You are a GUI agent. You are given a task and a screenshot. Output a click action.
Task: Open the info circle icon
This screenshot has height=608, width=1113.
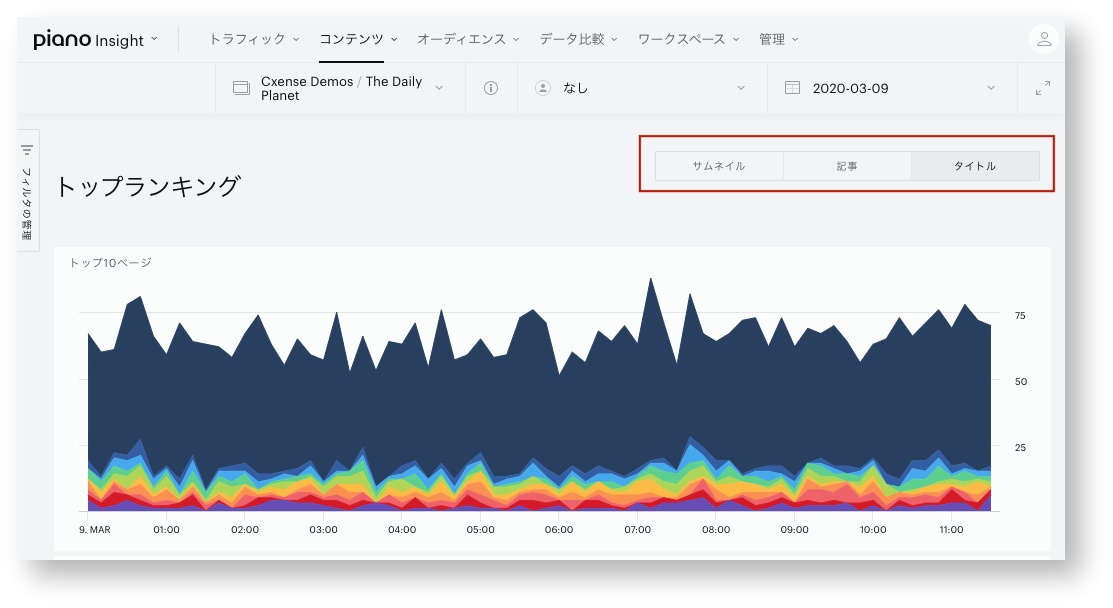pyautogui.click(x=490, y=88)
